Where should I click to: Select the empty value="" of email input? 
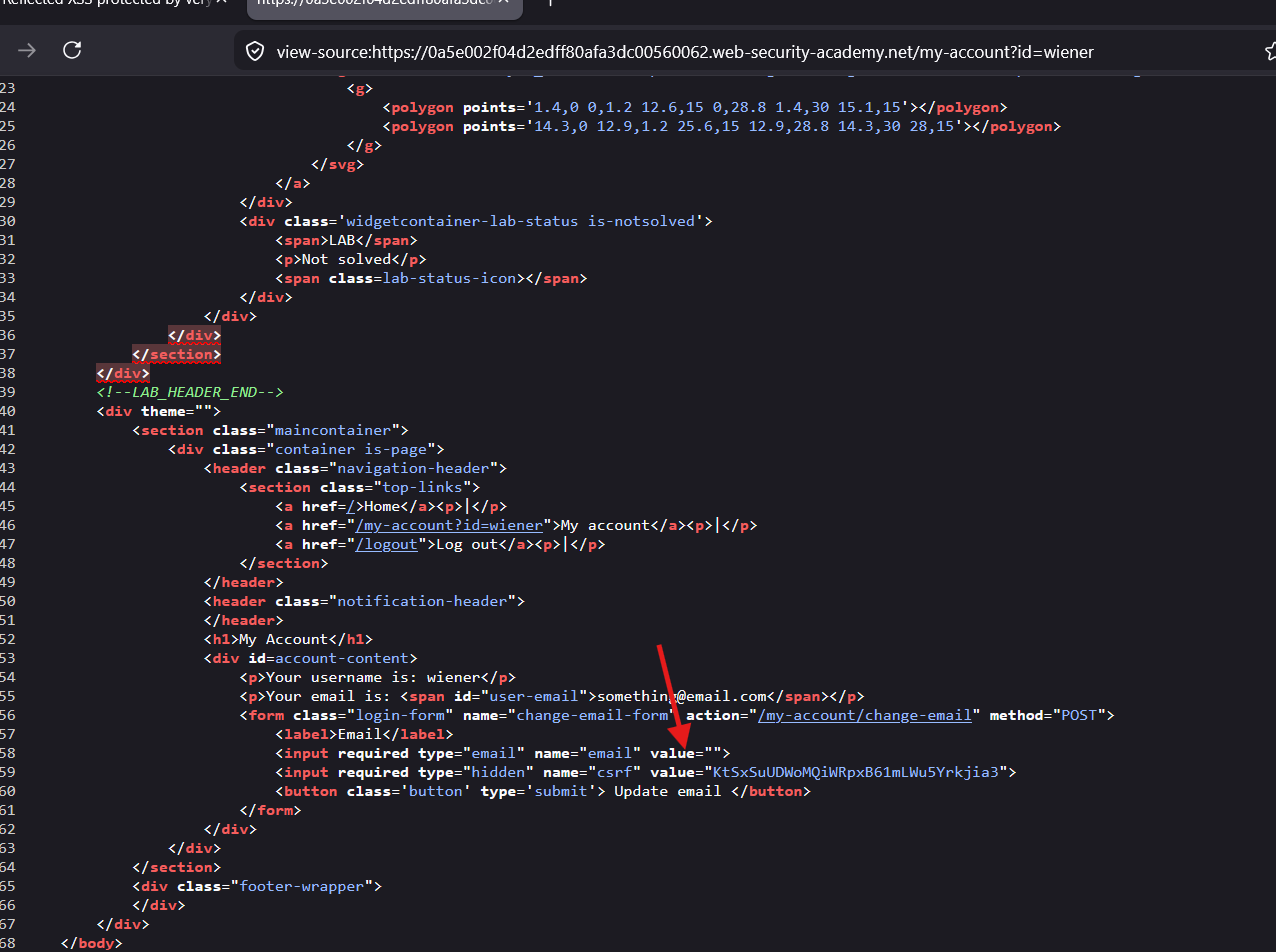(685, 753)
